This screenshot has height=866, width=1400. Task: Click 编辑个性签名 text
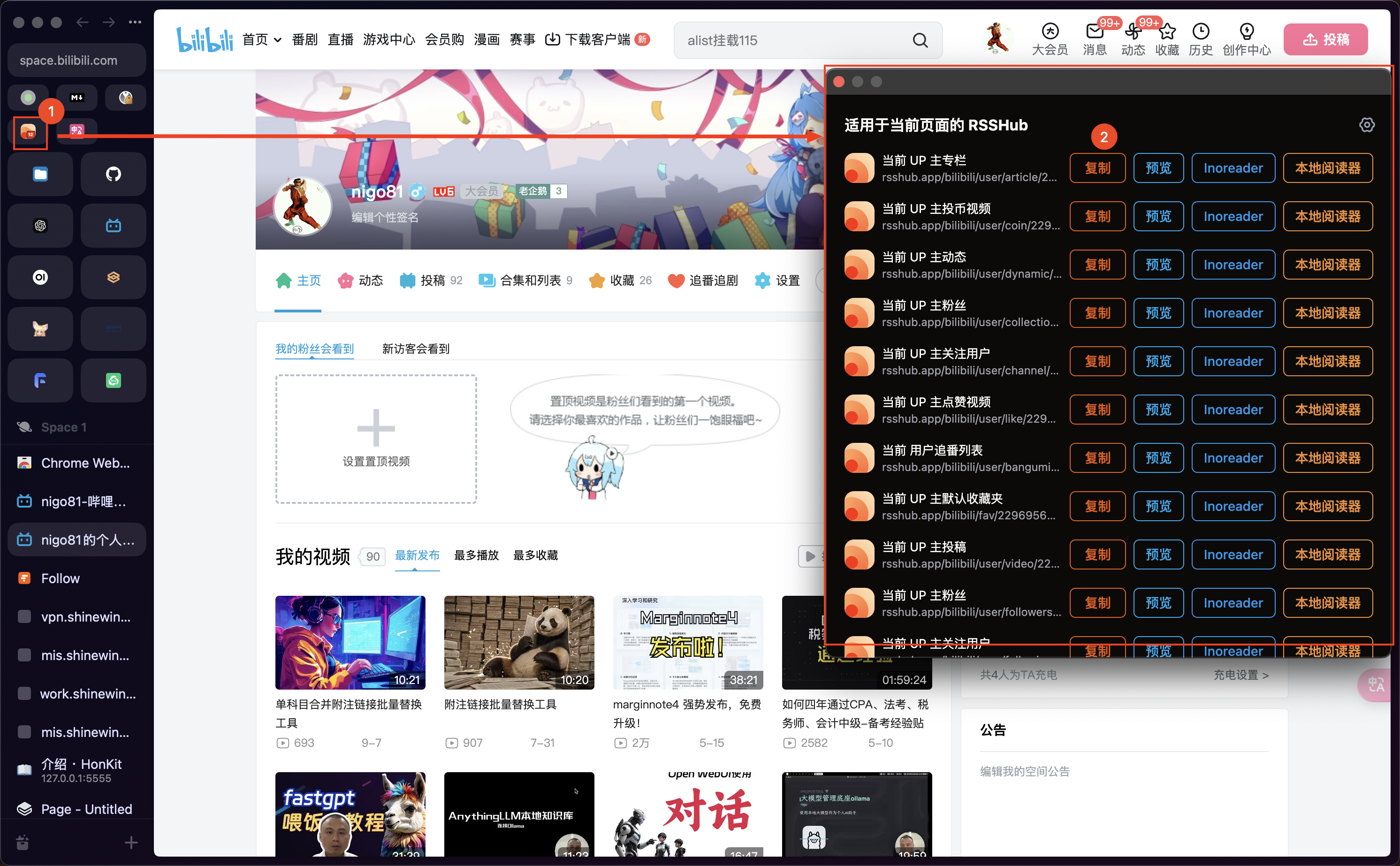[384, 218]
